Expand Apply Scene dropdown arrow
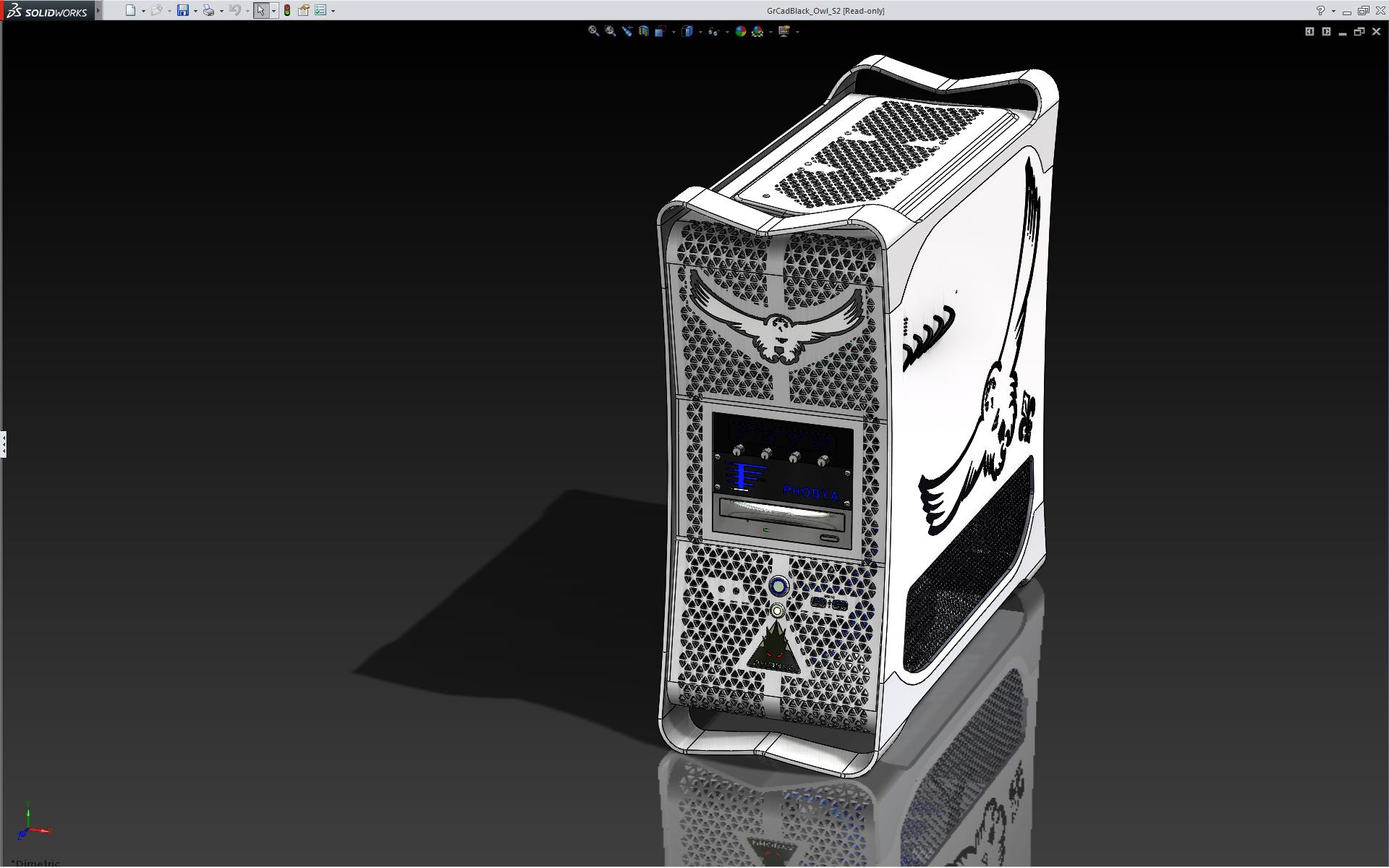Image resolution: width=1389 pixels, height=868 pixels. (x=770, y=32)
